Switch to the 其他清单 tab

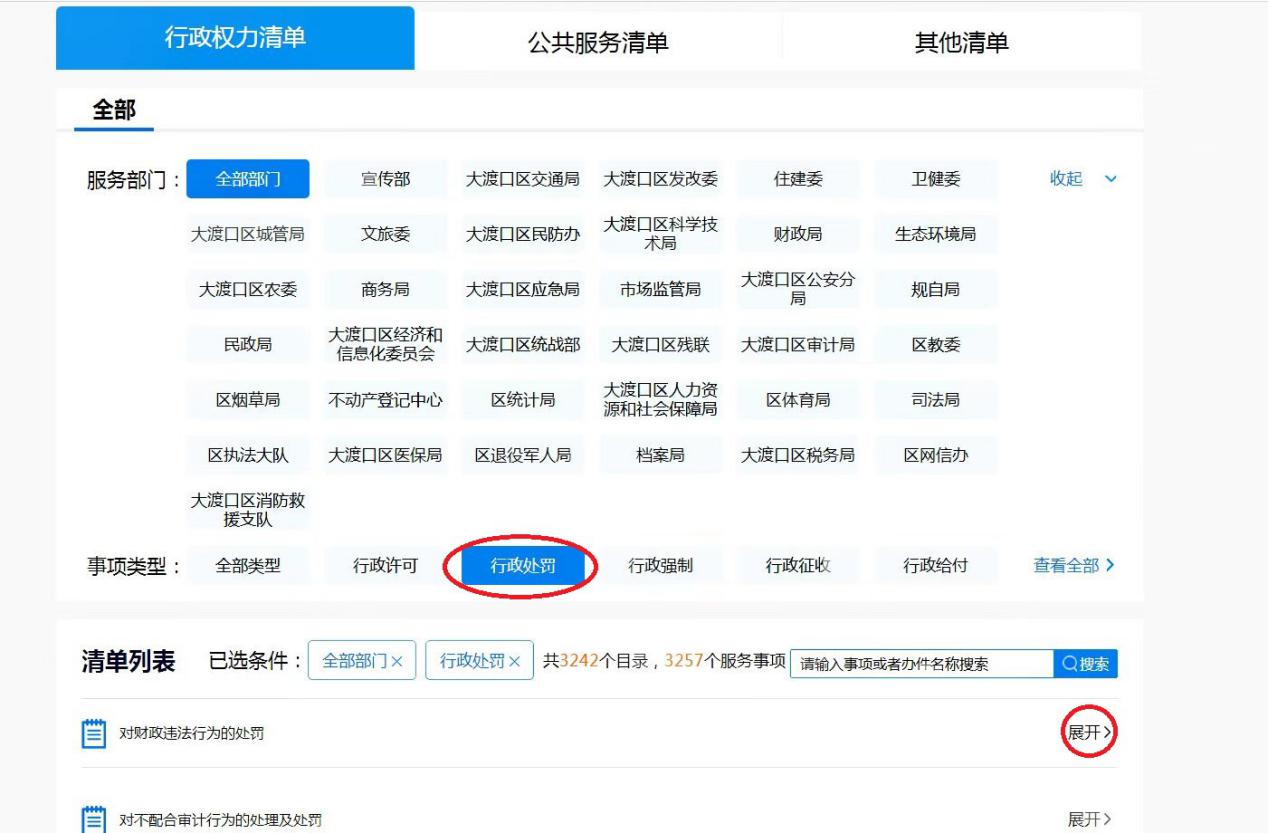[961, 42]
